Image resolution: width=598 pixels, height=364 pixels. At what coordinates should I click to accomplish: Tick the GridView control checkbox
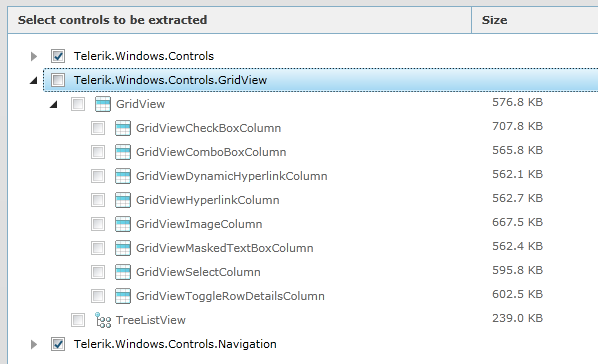pos(78,104)
